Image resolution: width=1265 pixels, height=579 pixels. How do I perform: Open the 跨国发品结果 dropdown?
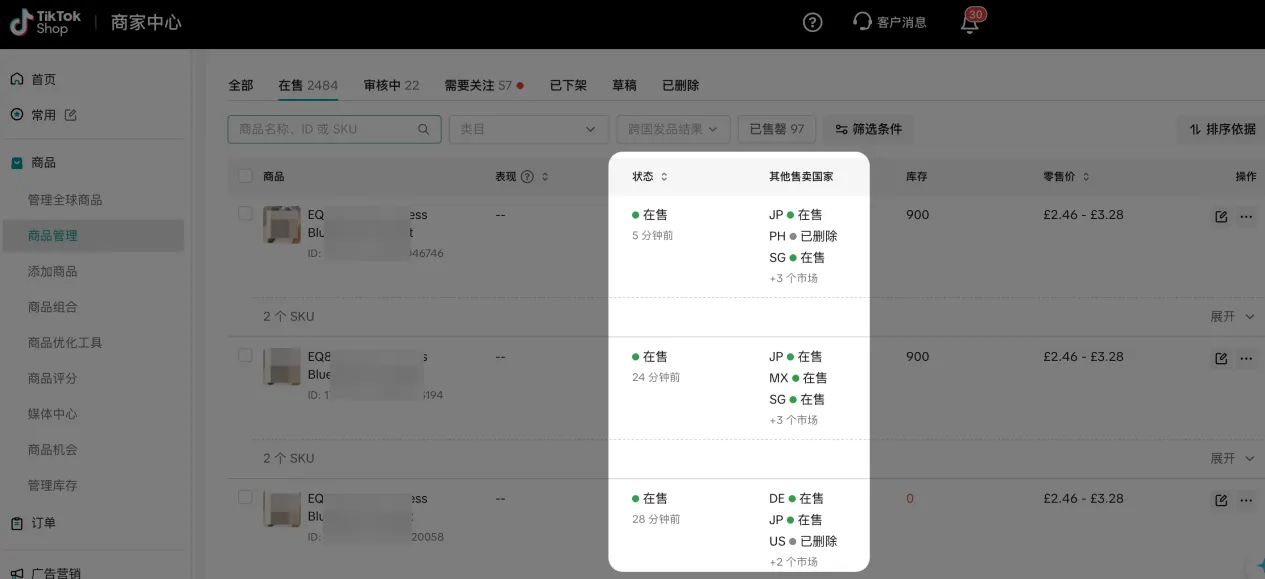click(670, 129)
